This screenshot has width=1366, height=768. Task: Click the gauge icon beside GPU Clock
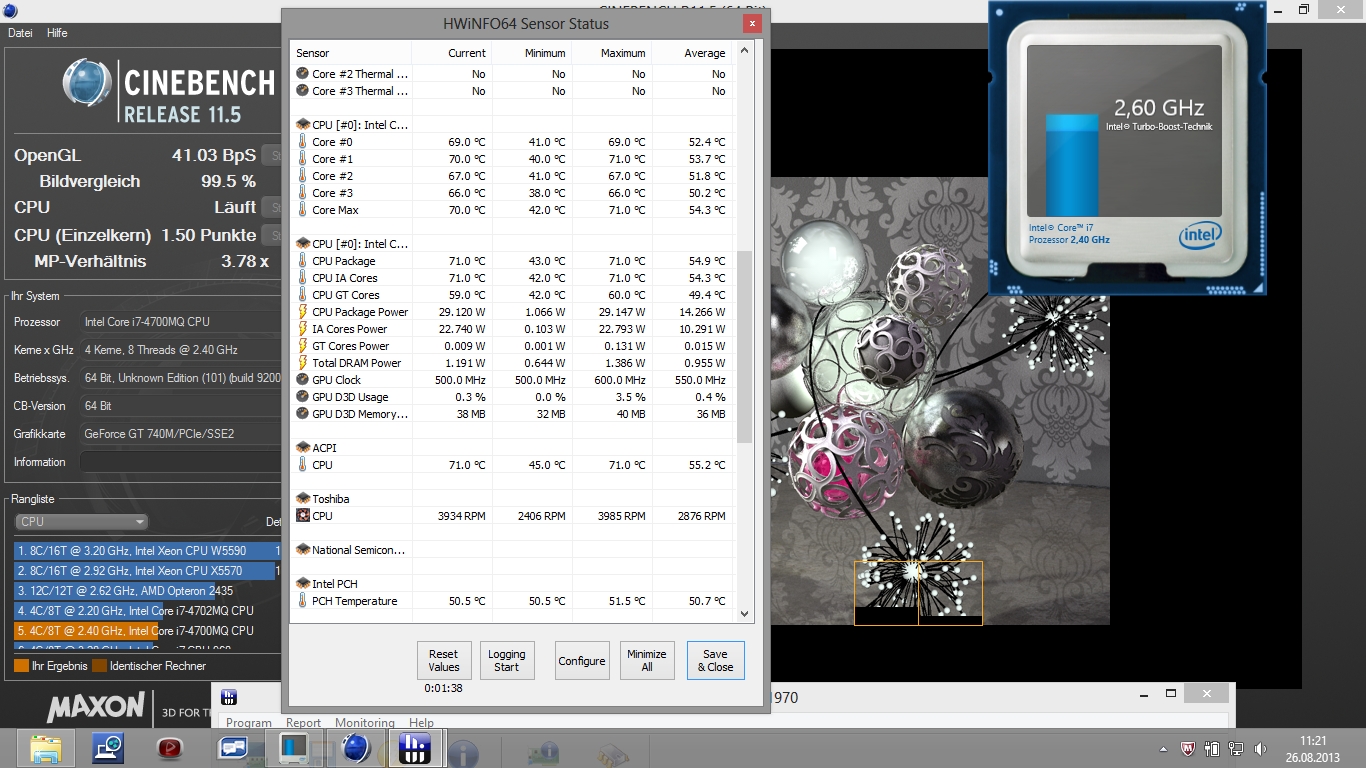[x=303, y=380]
